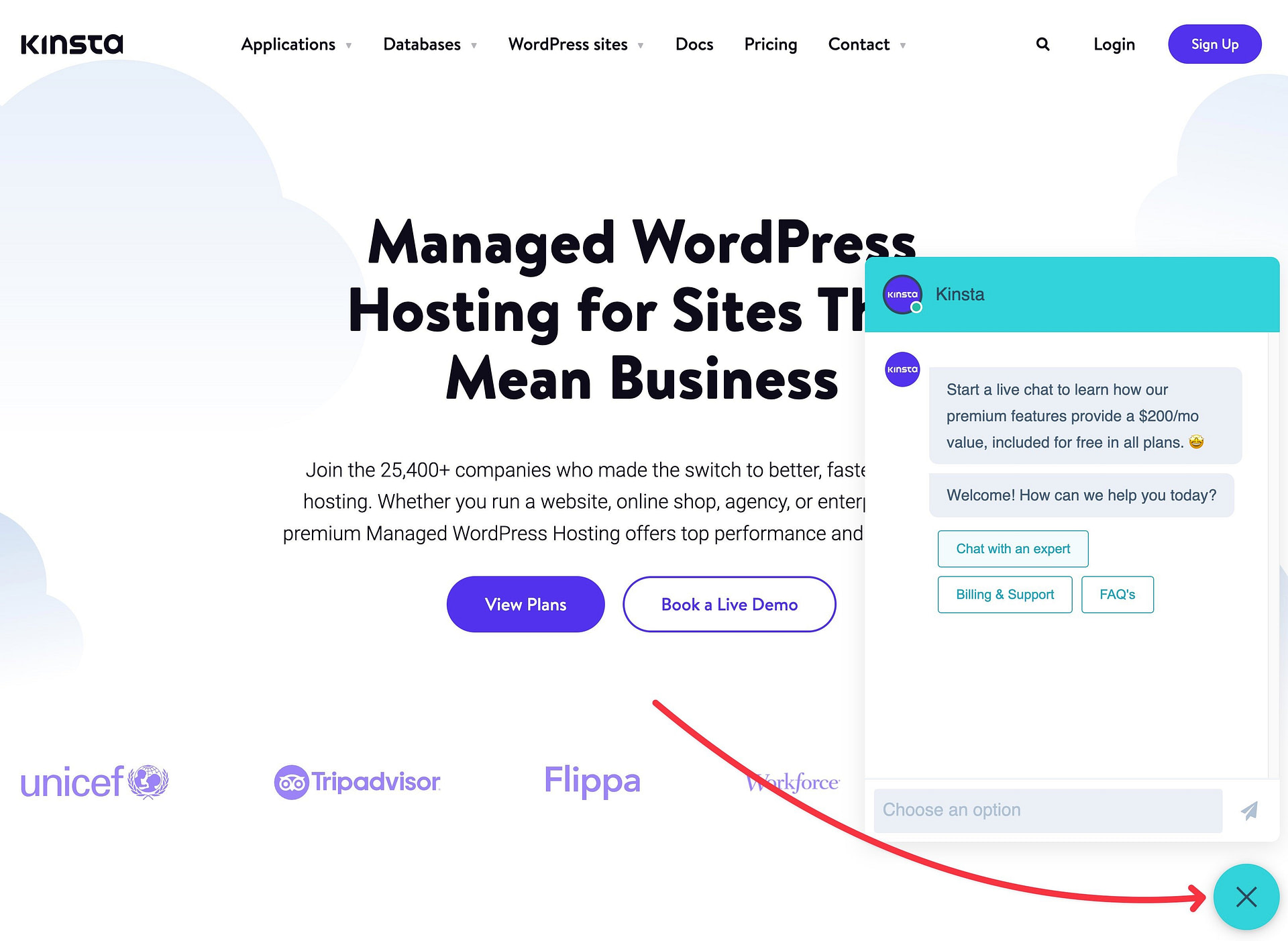Click the Kinsta logo in top-left corner

pos(72,43)
